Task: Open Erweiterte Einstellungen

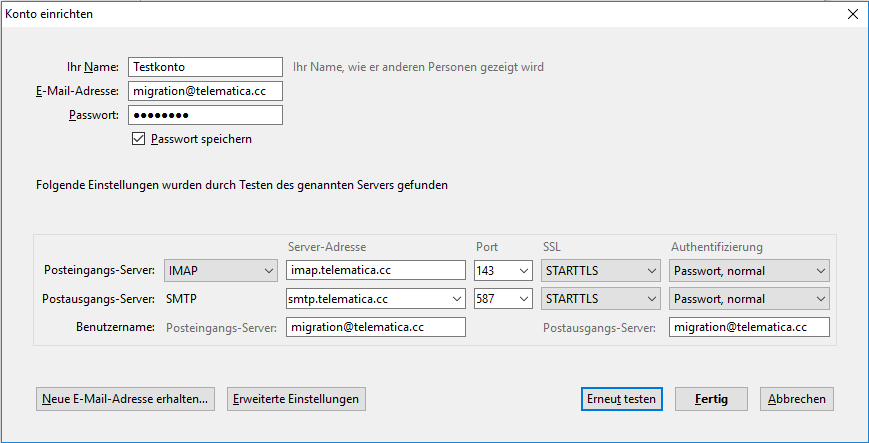Action: 295,399
